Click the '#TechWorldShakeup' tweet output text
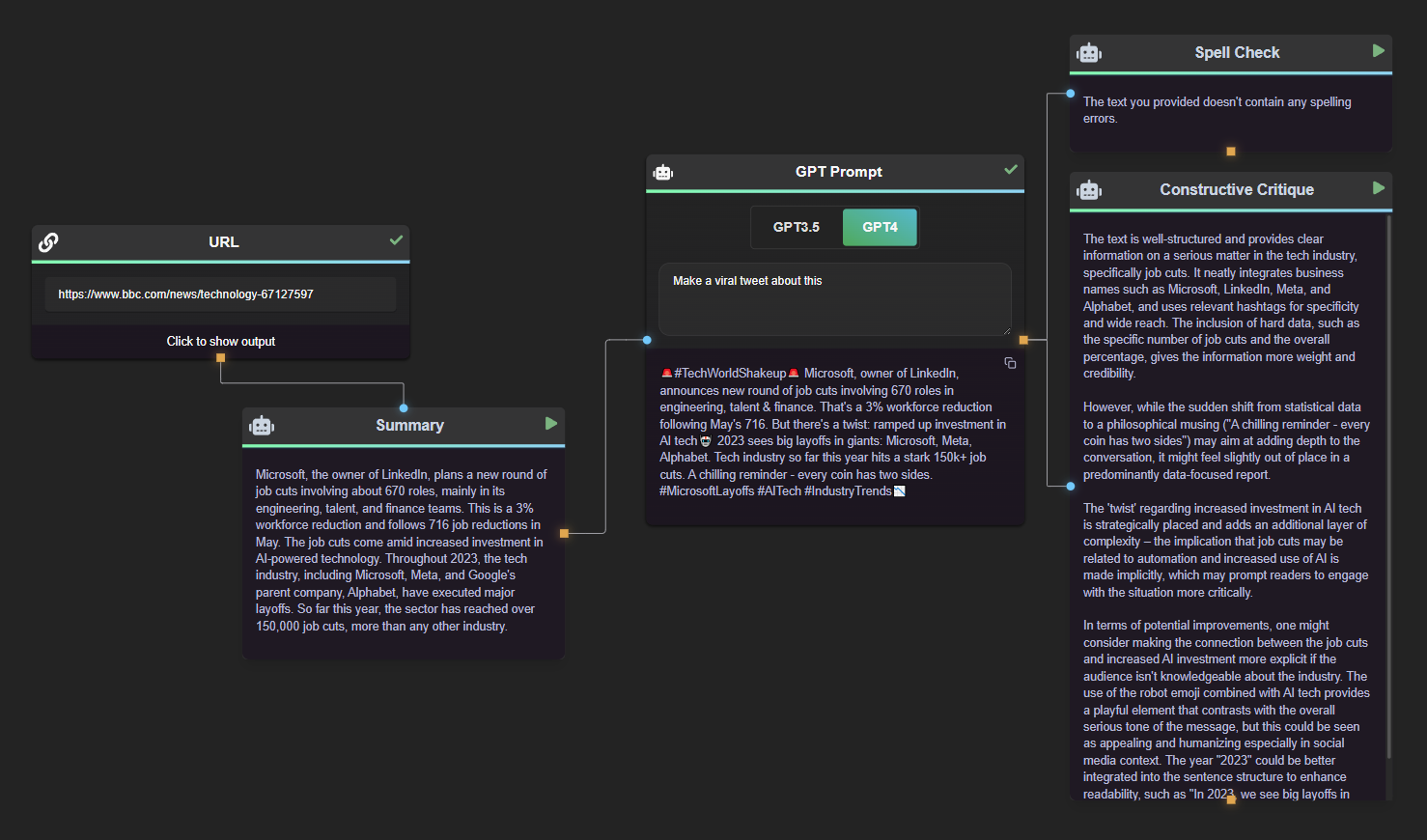 point(833,432)
